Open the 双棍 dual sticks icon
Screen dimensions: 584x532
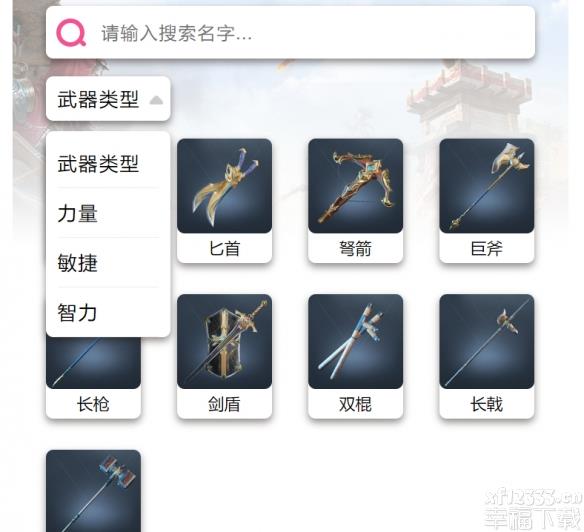pyautogui.click(x=356, y=342)
